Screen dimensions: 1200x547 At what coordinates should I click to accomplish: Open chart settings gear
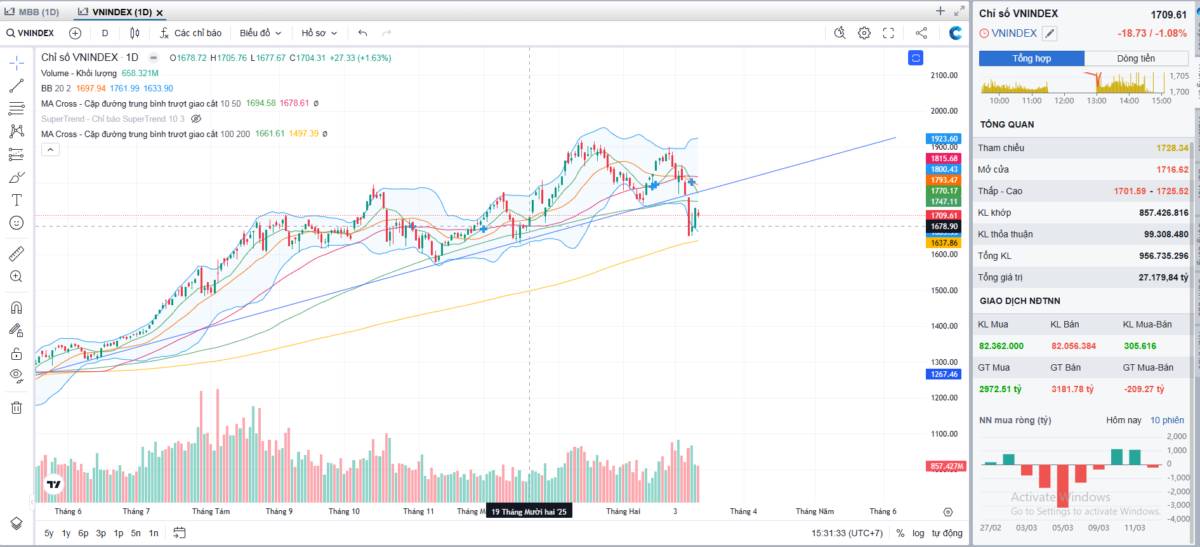point(864,33)
